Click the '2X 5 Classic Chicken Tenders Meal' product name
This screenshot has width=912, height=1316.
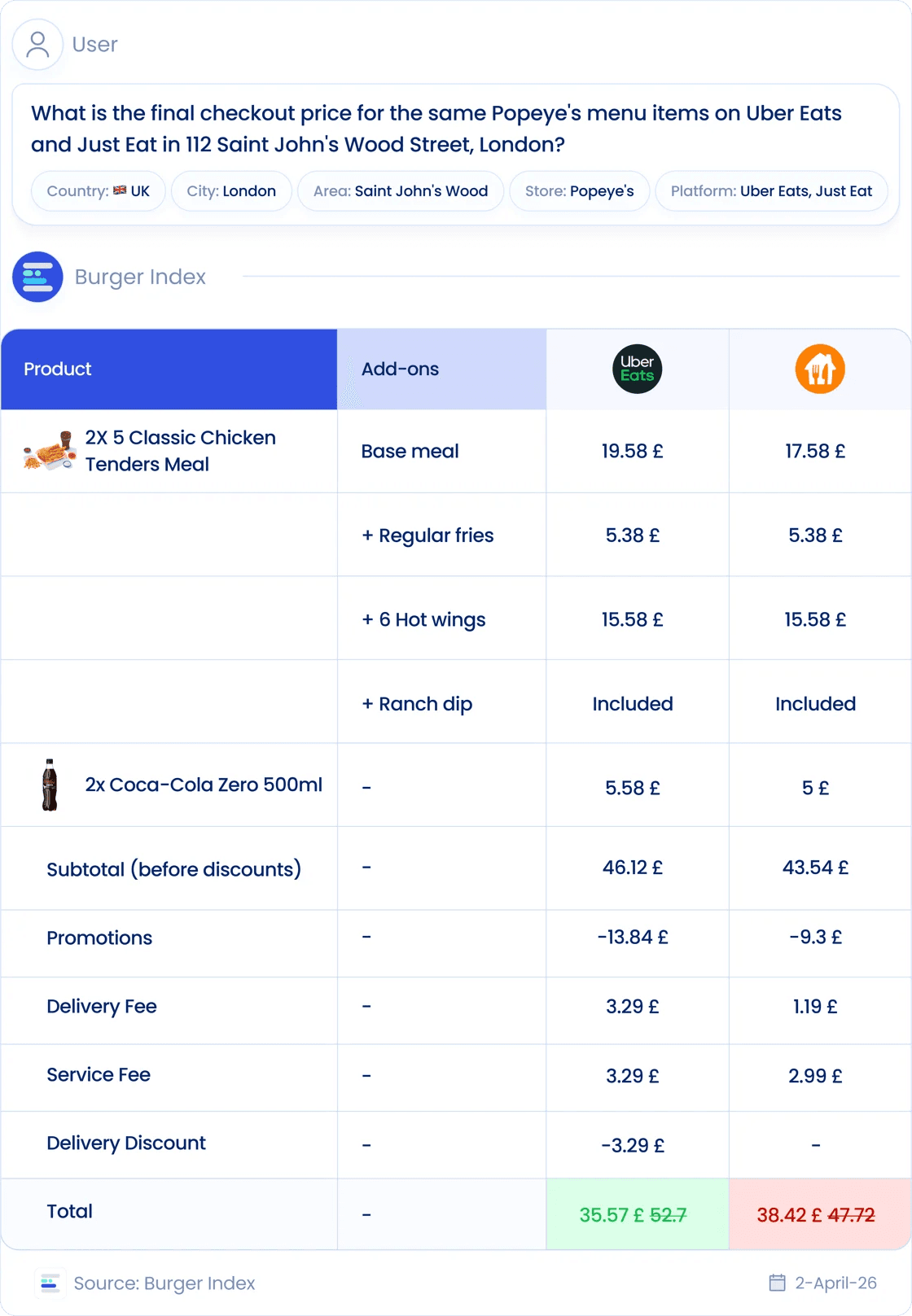coord(181,451)
